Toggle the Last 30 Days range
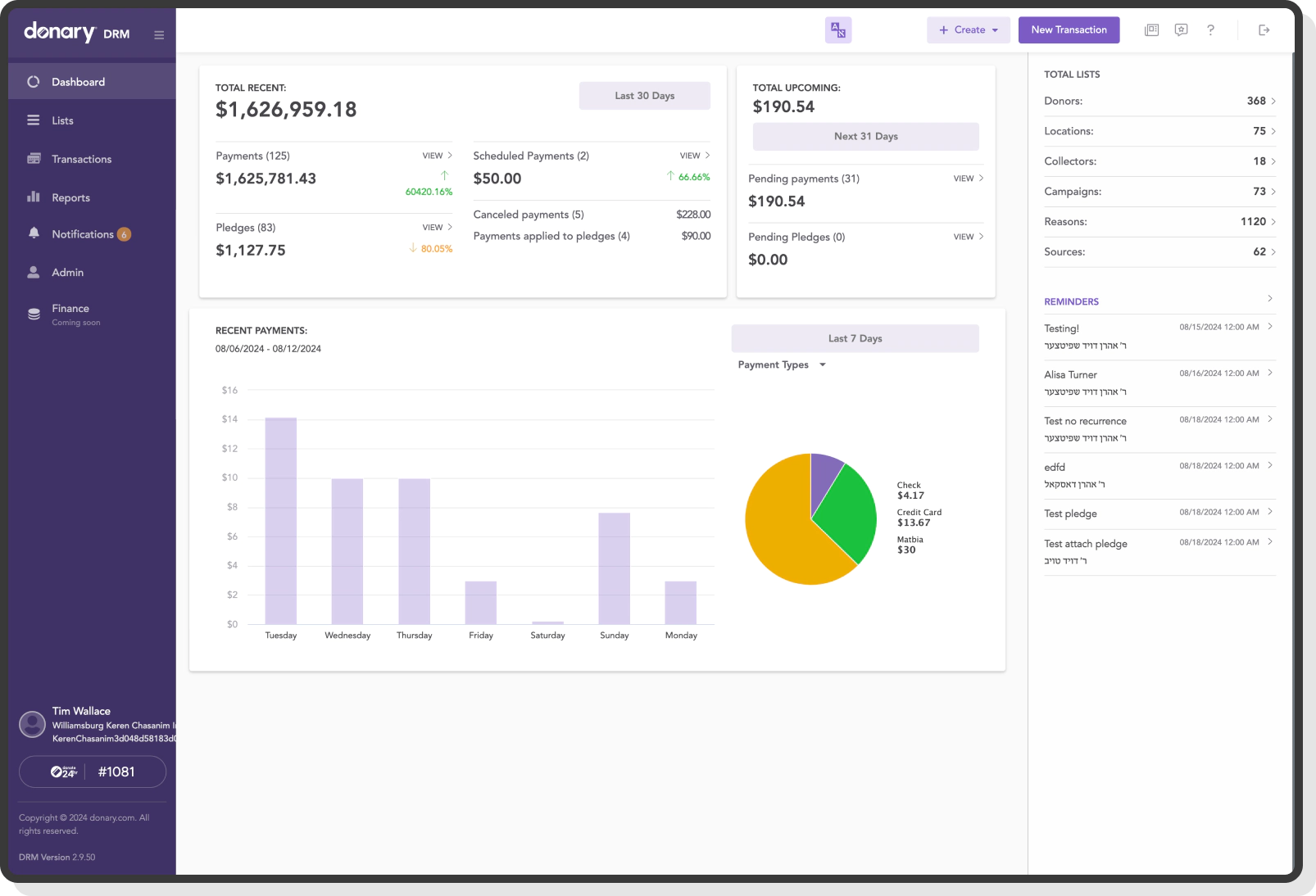Image resolution: width=1316 pixels, height=896 pixels. pos(644,95)
